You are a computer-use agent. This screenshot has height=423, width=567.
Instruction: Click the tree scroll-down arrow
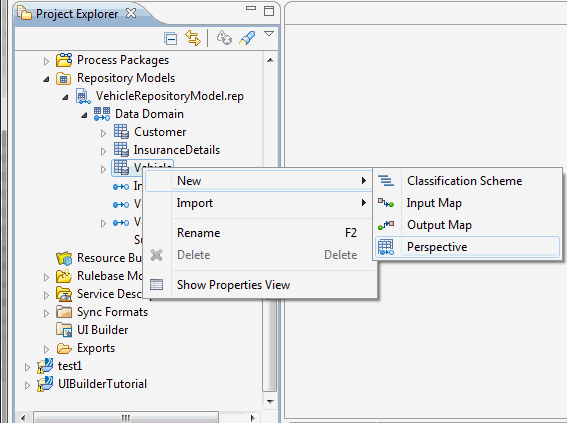tap(270, 401)
